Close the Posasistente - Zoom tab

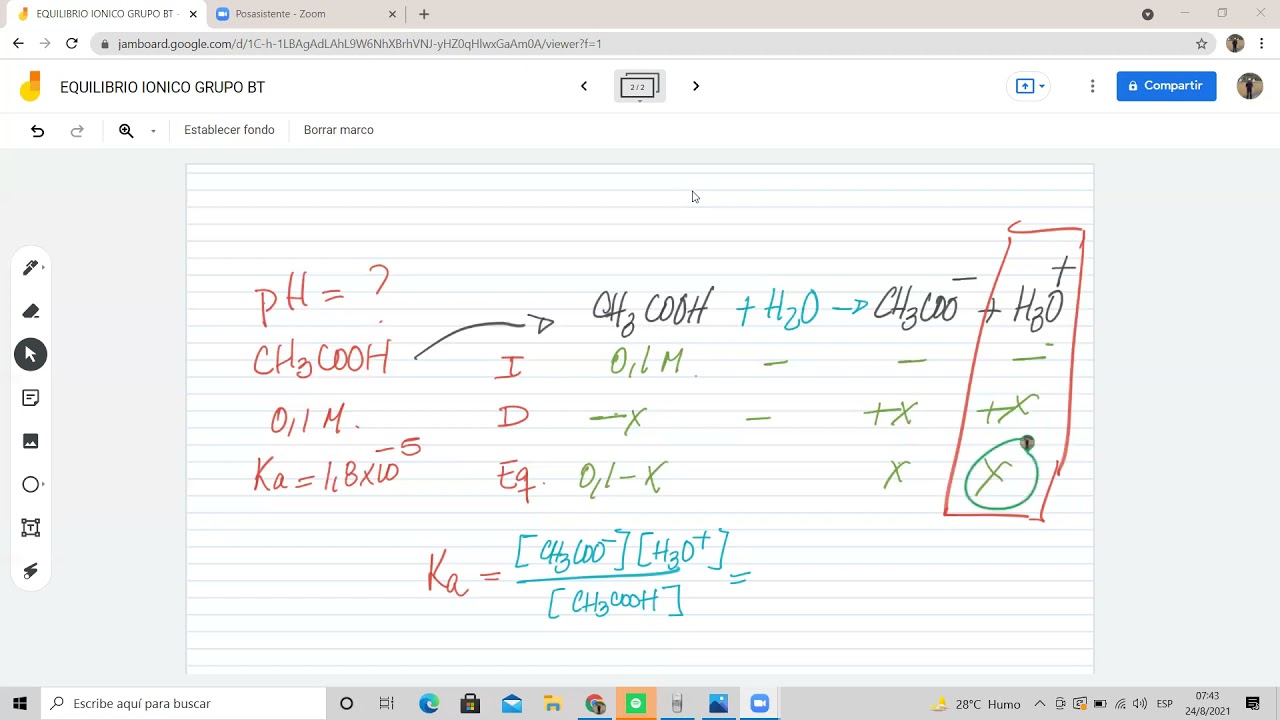(393, 14)
